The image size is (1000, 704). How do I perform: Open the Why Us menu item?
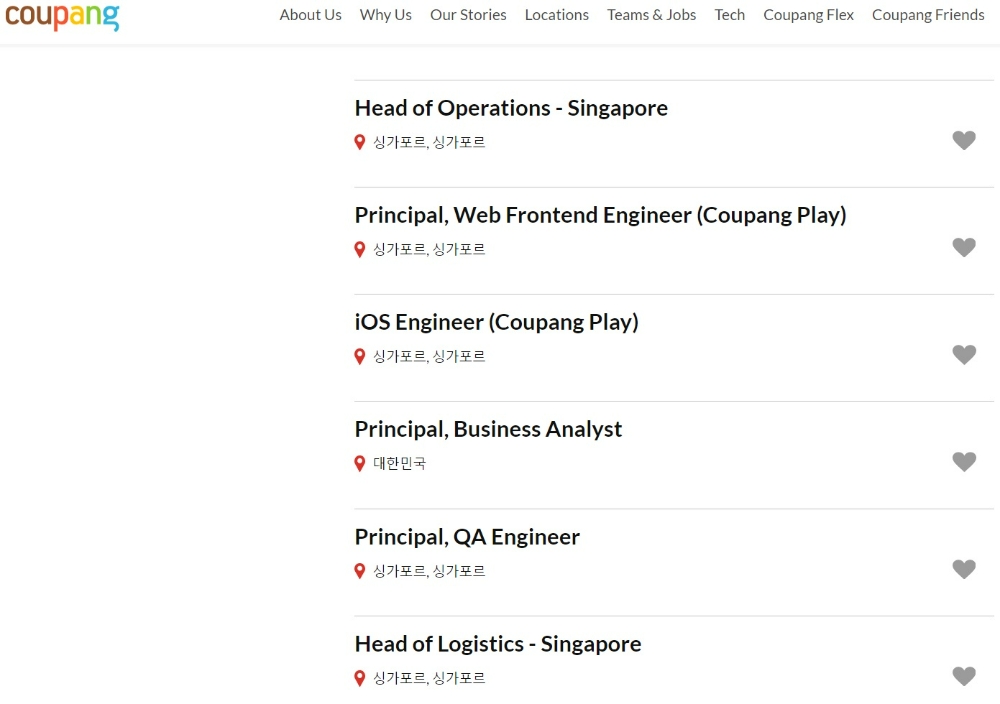pos(386,15)
